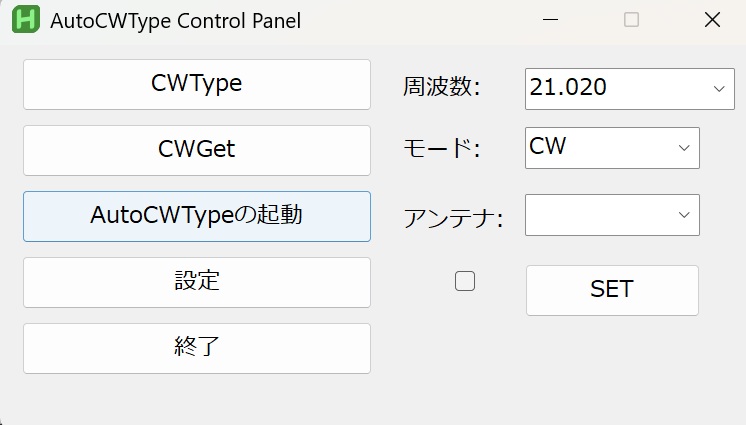Close the AutoCWType Control Panel window

pyautogui.click(x=712, y=20)
